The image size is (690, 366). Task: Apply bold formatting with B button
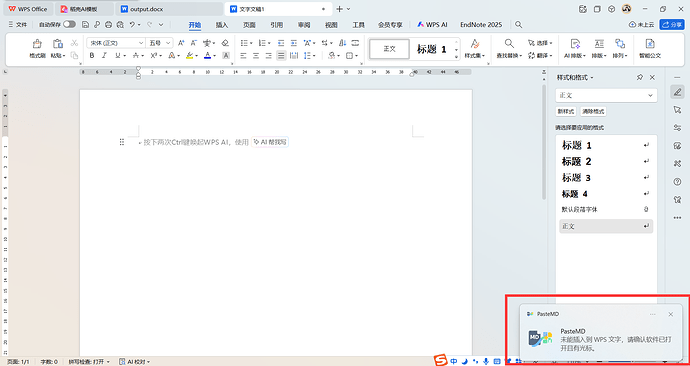pyautogui.click(x=92, y=55)
